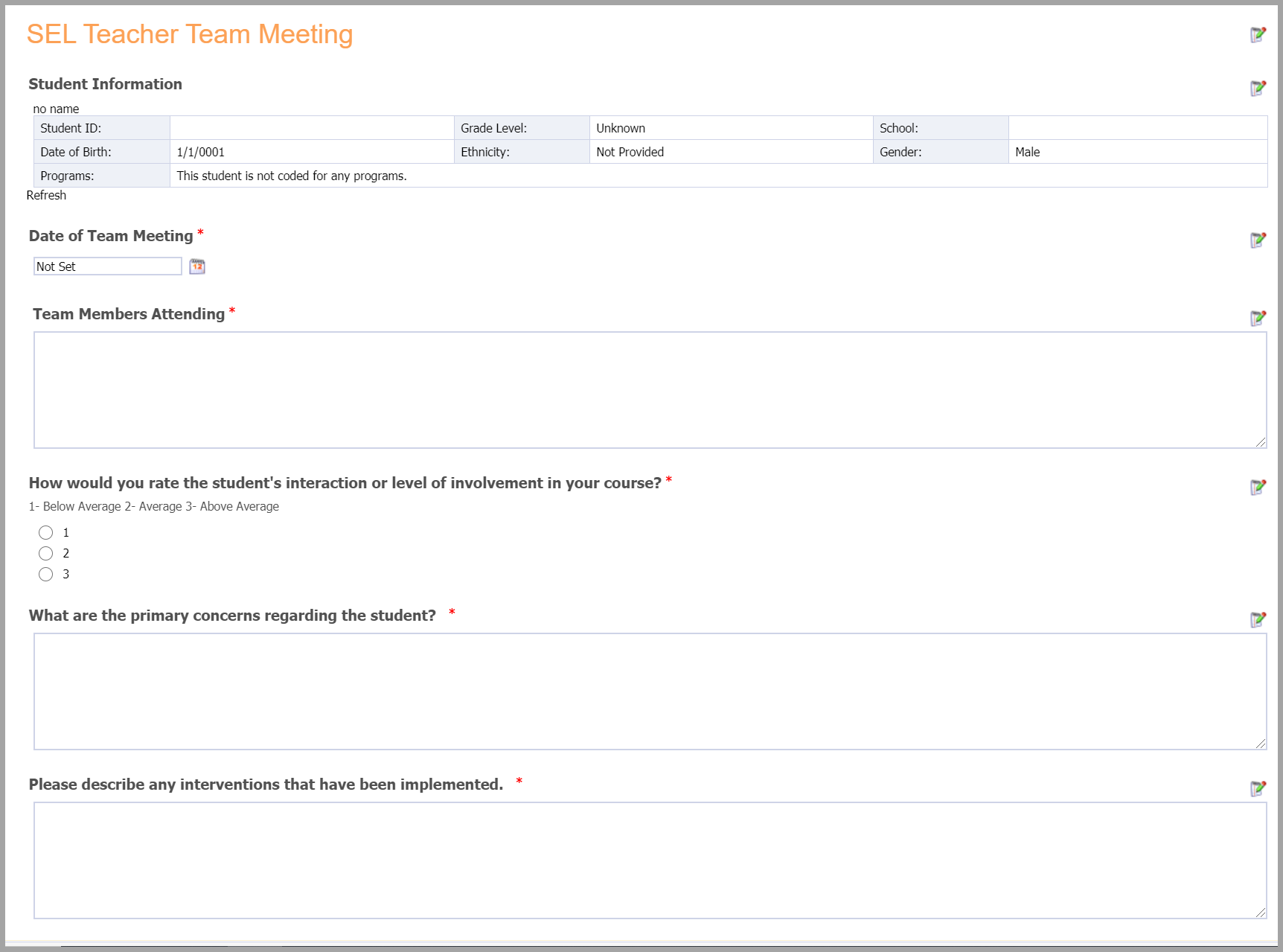Click edit icon for student interaction rating question
Image resolution: width=1283 pixels, height=952 pixels.
(x=1258, y=487)
